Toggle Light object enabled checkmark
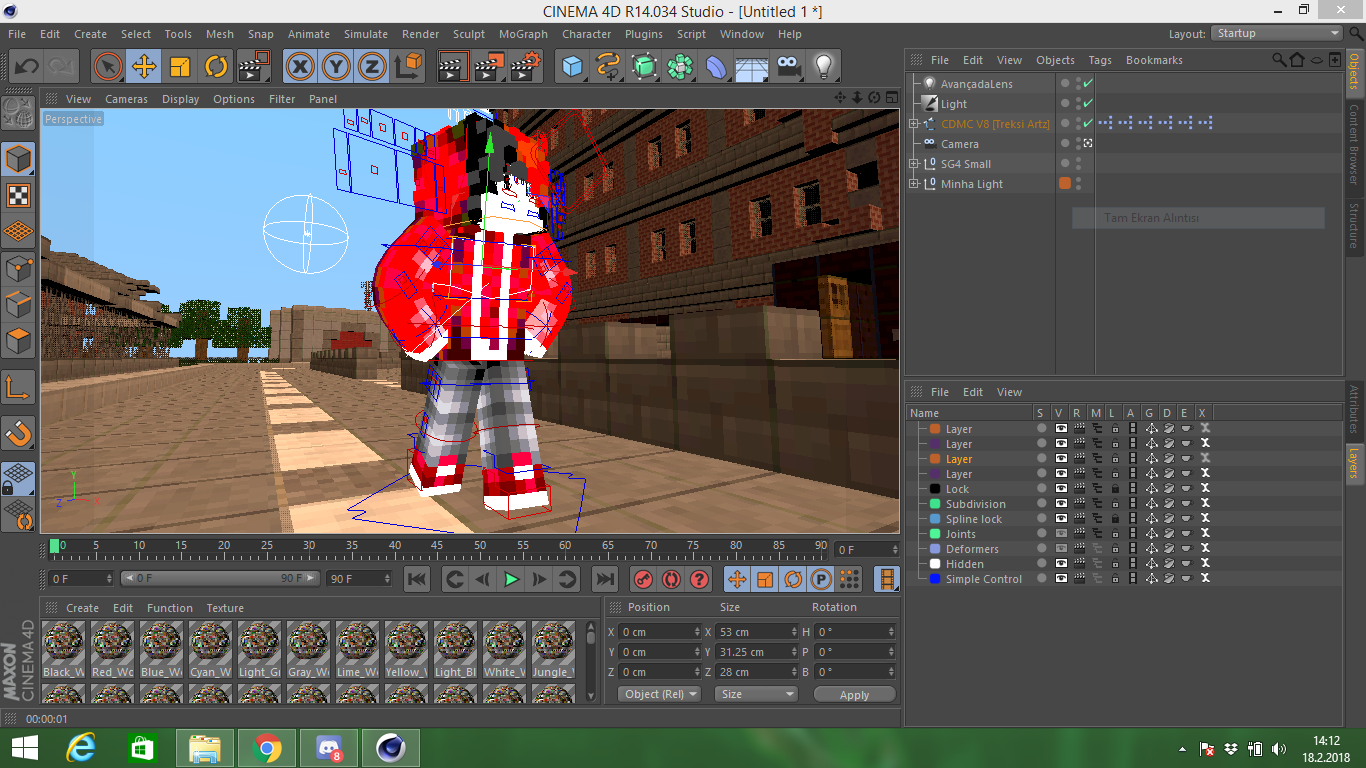The width and height of the screenshot is (1366, 768). (1088, 104)
